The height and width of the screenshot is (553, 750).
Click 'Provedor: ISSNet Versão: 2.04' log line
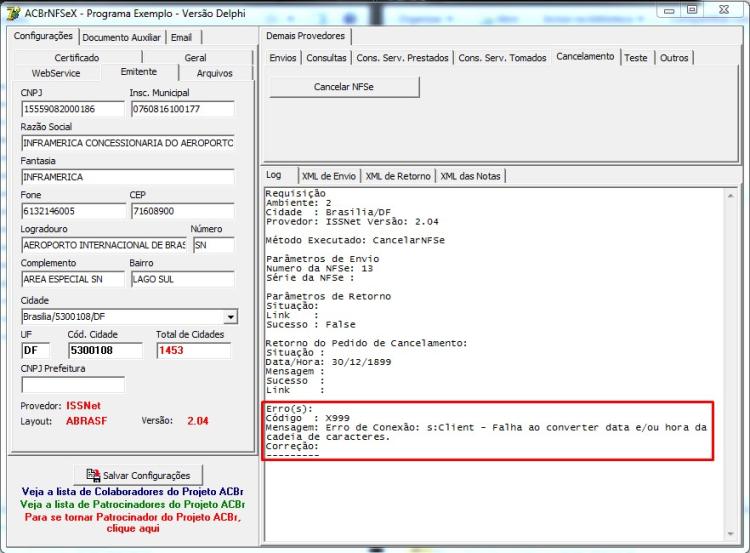352,221
